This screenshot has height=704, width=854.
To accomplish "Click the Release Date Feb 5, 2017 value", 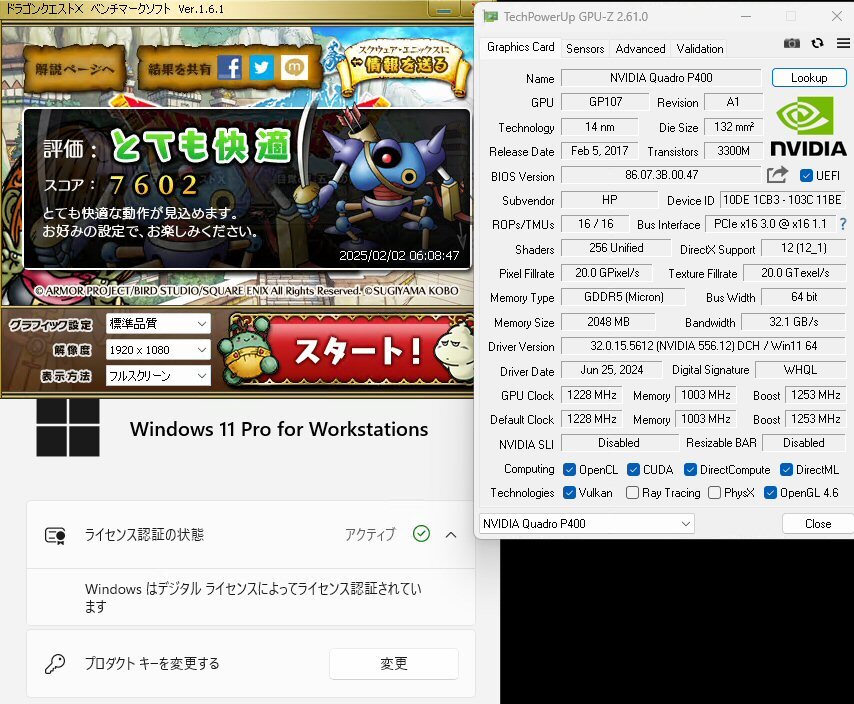I will 599,151.
